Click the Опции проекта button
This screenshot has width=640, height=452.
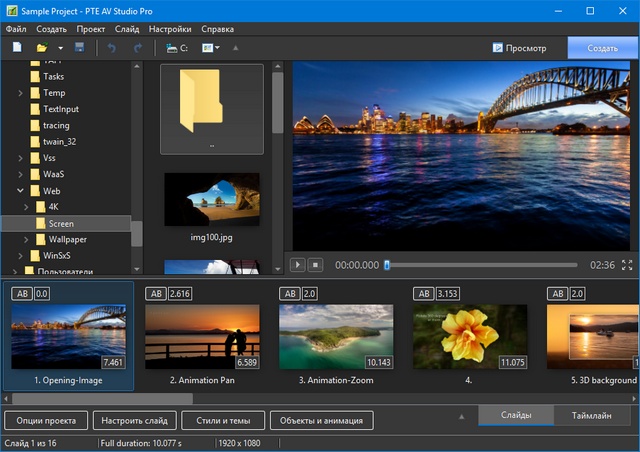(47, 421)
